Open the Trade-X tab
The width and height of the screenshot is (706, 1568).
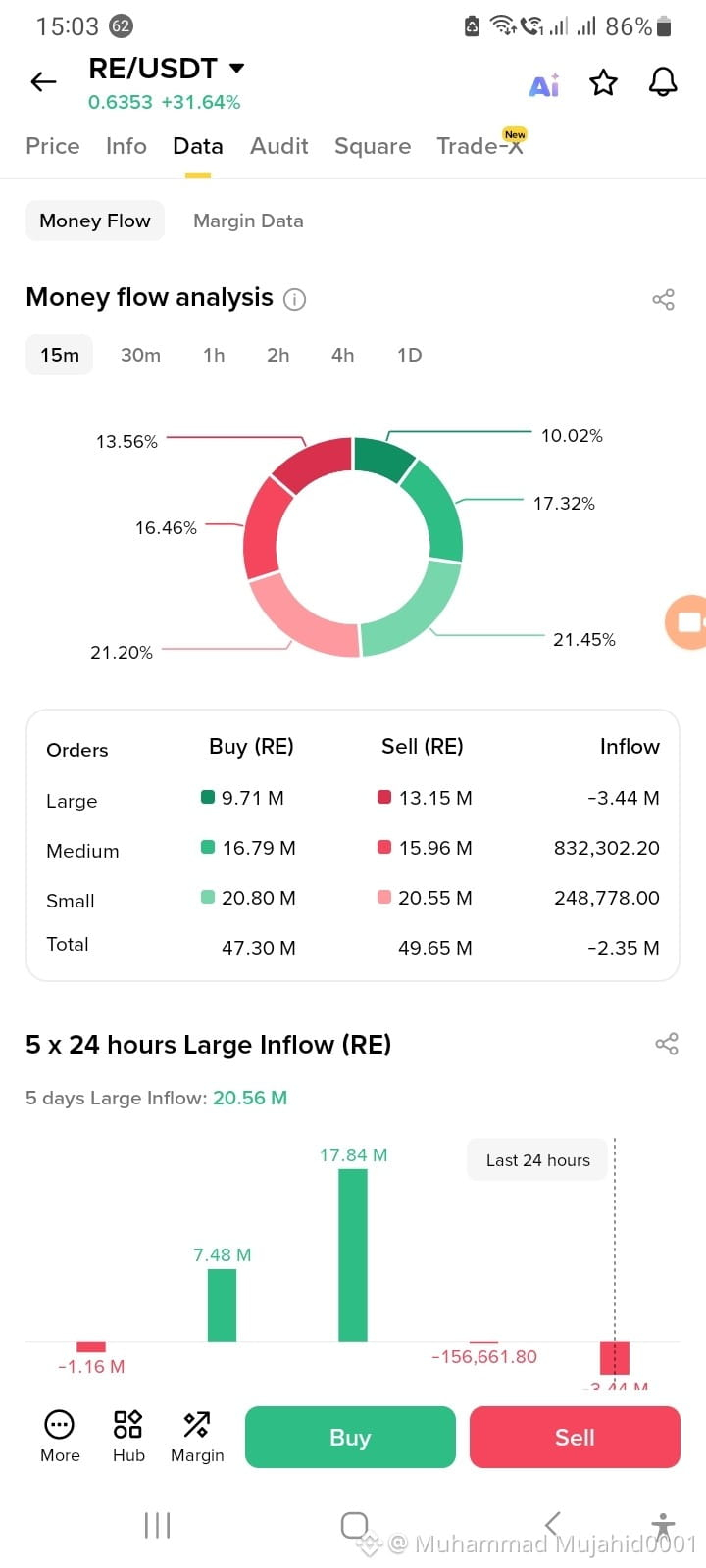tap(480, 145)
